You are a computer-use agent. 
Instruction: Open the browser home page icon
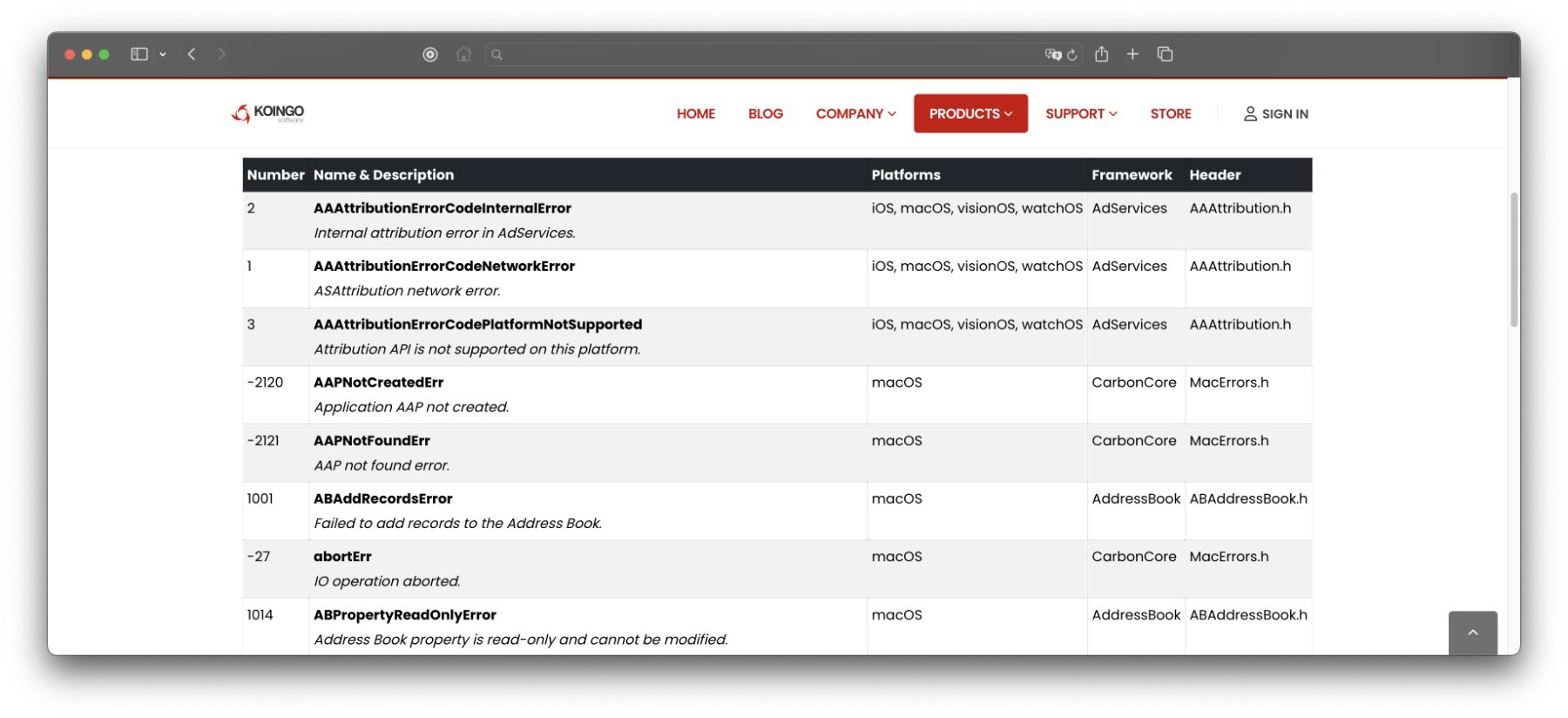pyautogui.click(x=463, y=54)
